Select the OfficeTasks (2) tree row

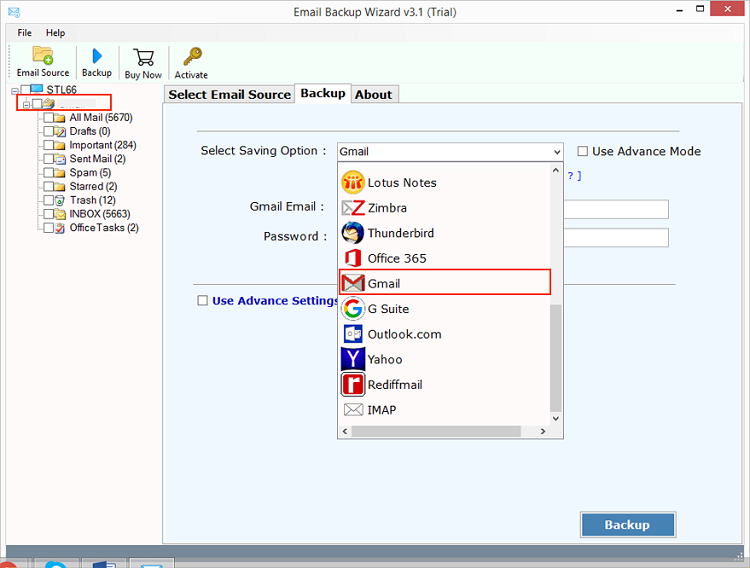point(104,228)
